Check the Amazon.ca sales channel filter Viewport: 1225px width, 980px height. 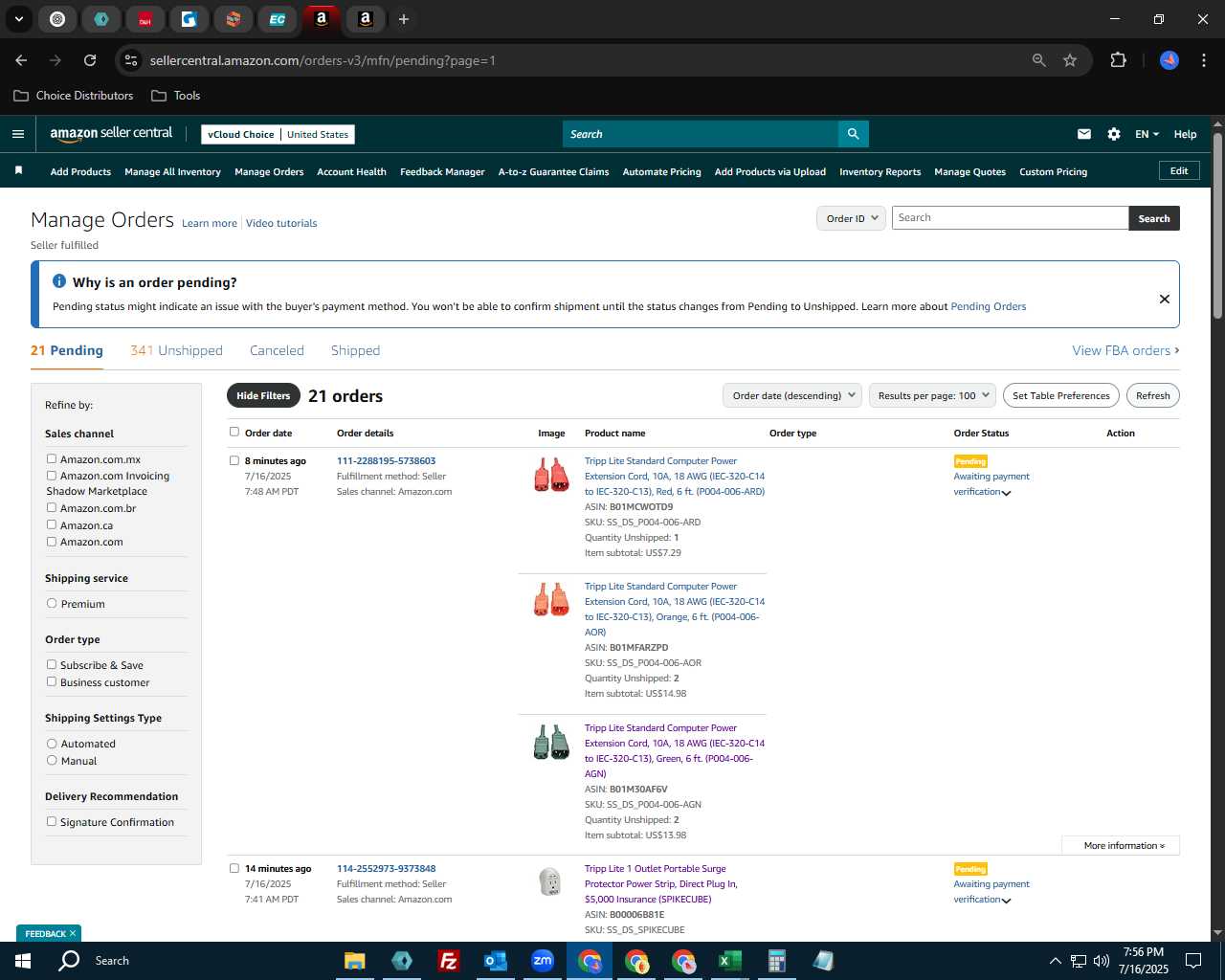(52, 524)
